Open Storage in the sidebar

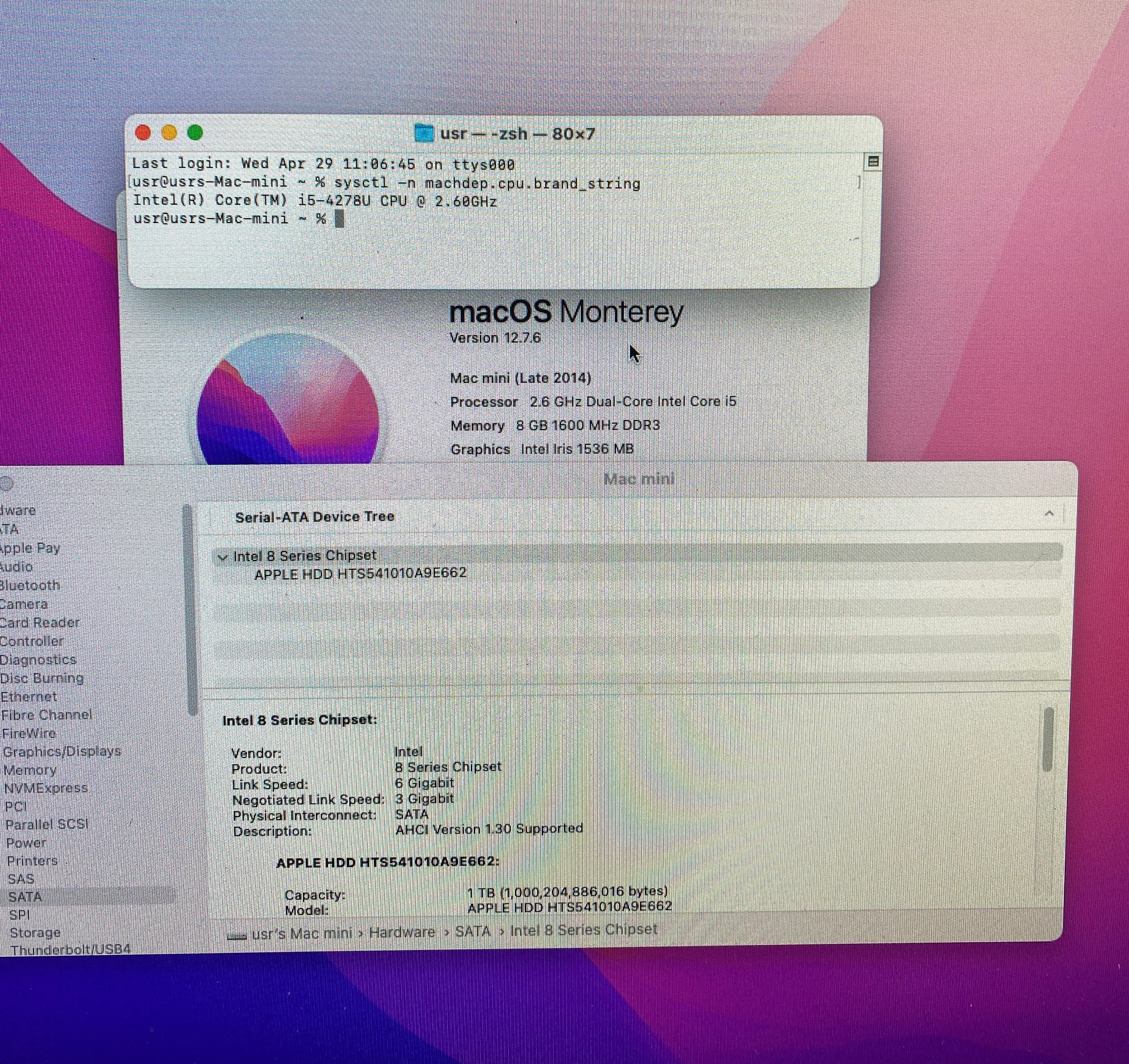click(35, 932)
